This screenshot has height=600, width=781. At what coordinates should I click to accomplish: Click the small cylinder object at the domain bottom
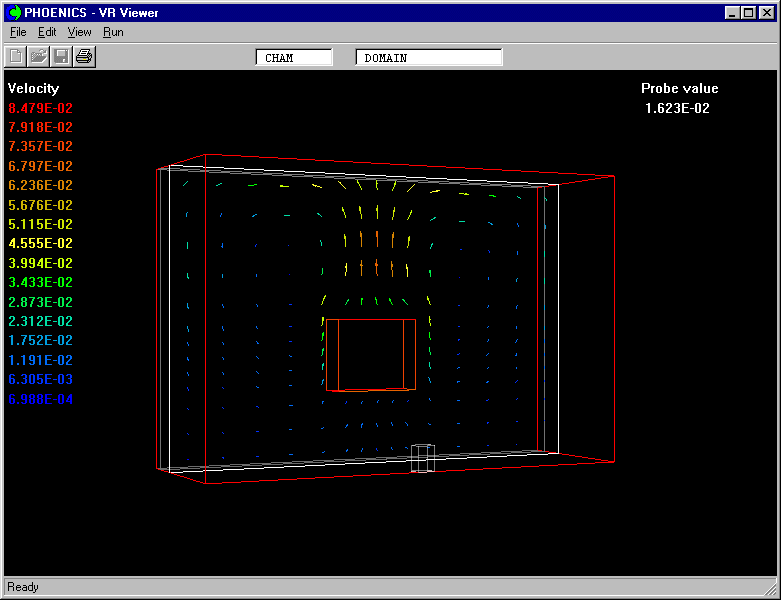point(423,458)
